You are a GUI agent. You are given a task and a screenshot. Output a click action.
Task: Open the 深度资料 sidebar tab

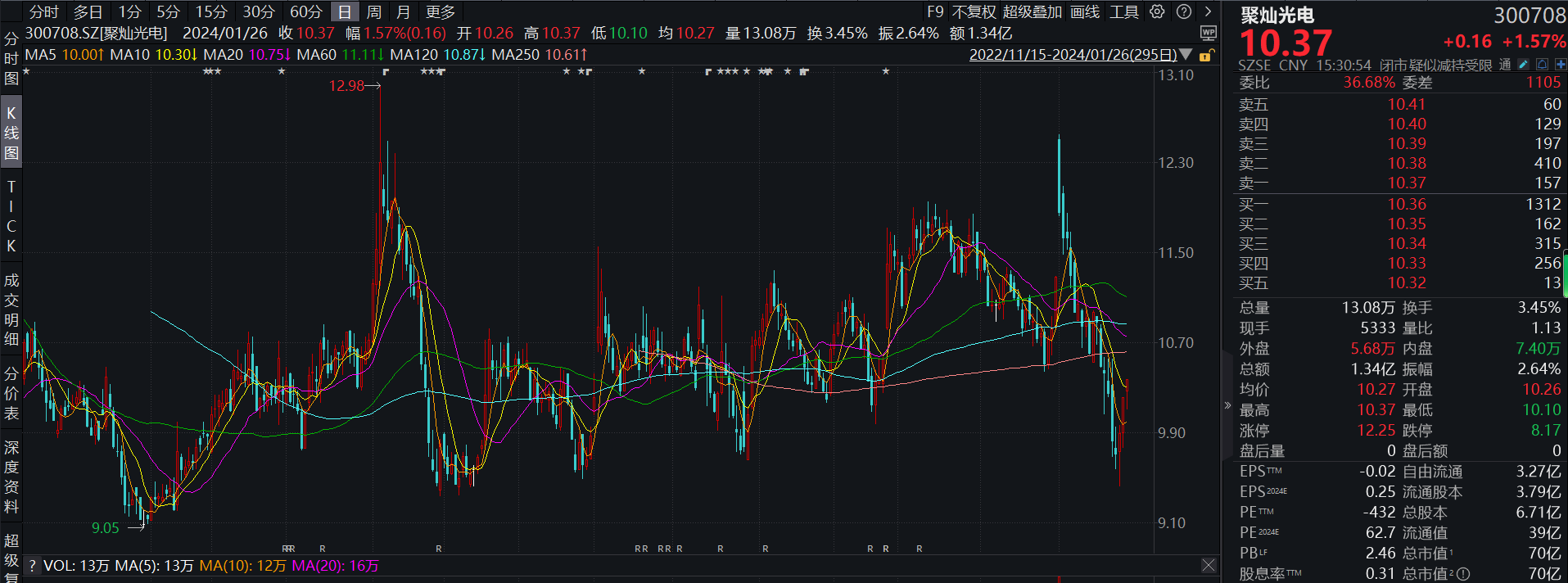11,477
